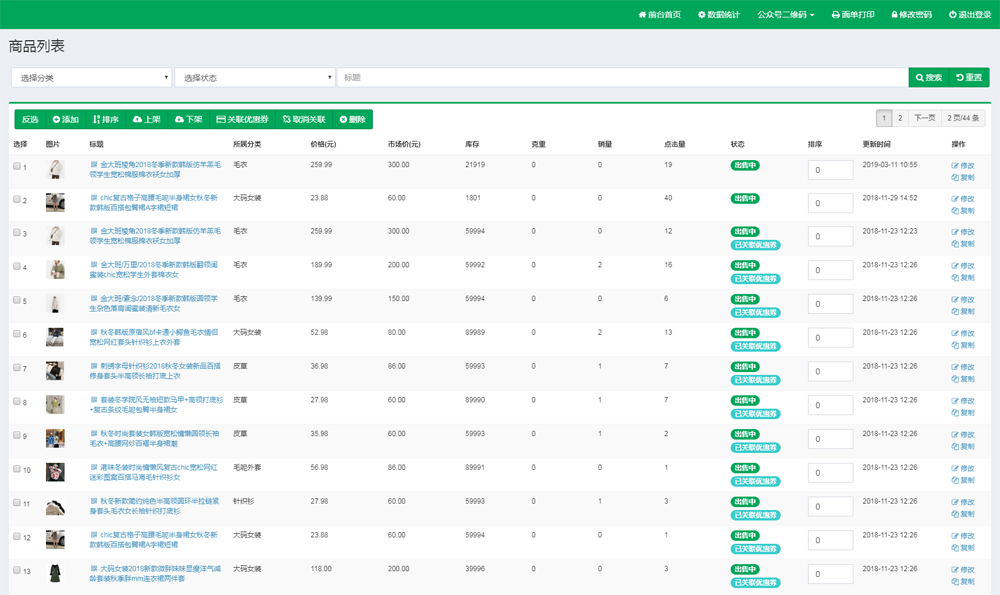Click the 已关联优惠券 badge of product 3
This screenshot has width=1000, height=595.
[755, 245]
